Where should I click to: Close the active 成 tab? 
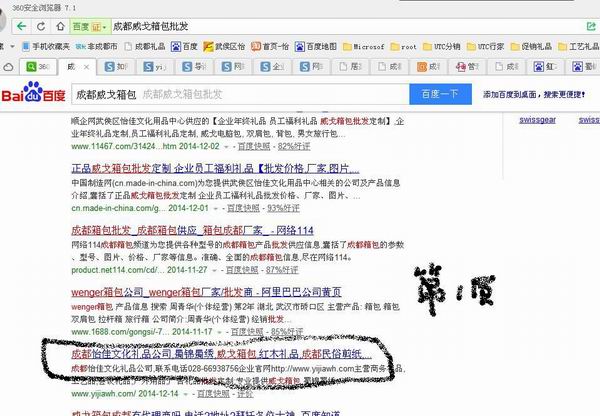[86, 67]
